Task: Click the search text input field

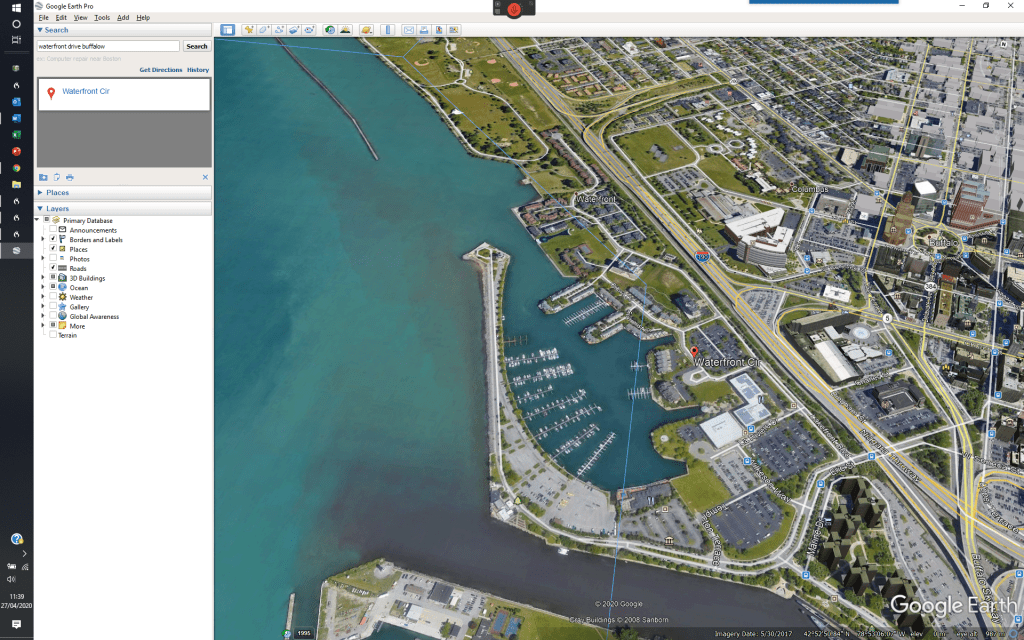Action: (108, 46)
